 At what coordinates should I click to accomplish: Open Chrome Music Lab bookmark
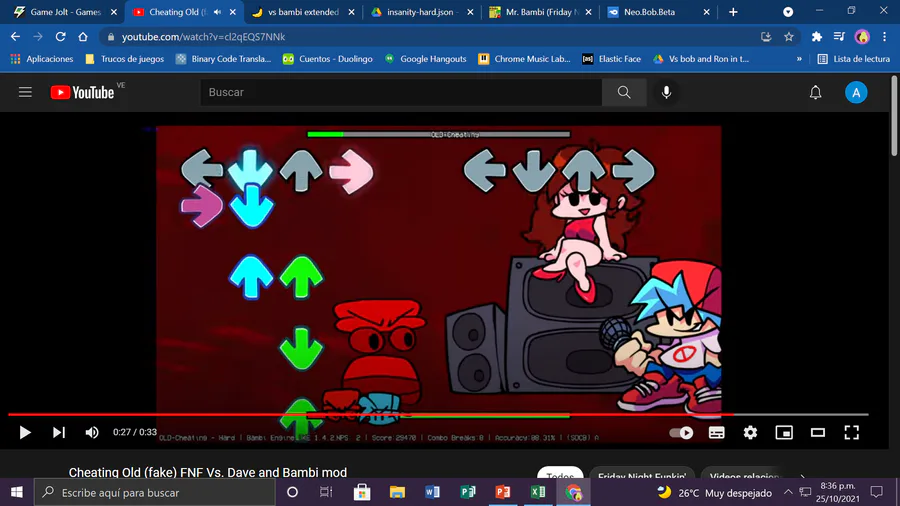click(525, 59)
